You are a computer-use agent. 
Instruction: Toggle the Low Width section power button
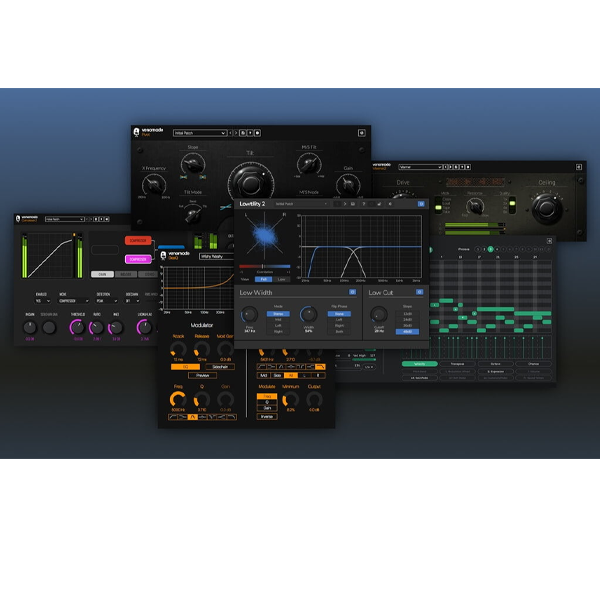pos(352,292)
